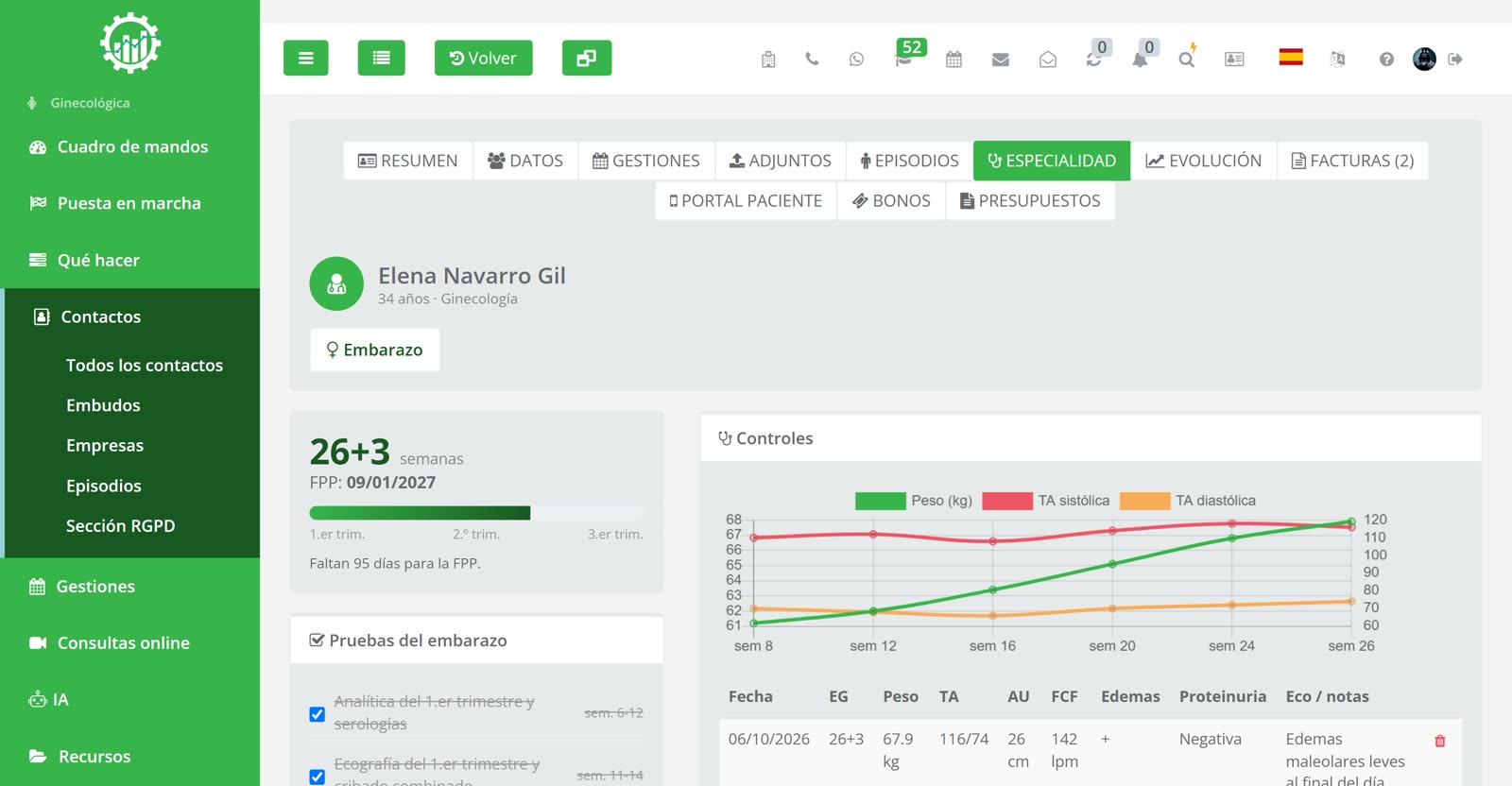Viewport: 1512px width, 786px height.
Task: Click the Spanish flag language selector
Action: (1291, 57)
